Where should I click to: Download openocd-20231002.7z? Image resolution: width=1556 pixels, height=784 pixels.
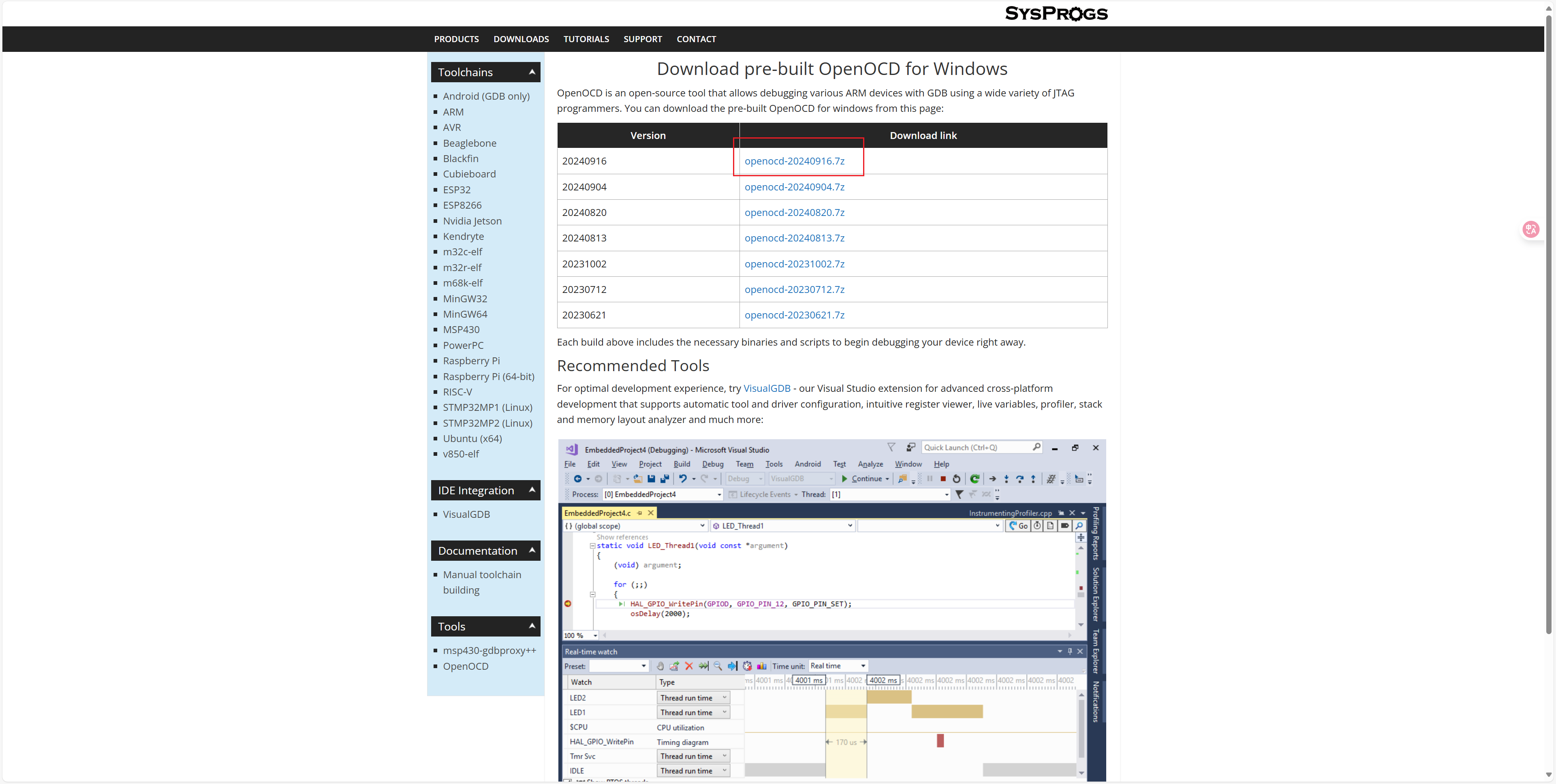tap(794, 263)
